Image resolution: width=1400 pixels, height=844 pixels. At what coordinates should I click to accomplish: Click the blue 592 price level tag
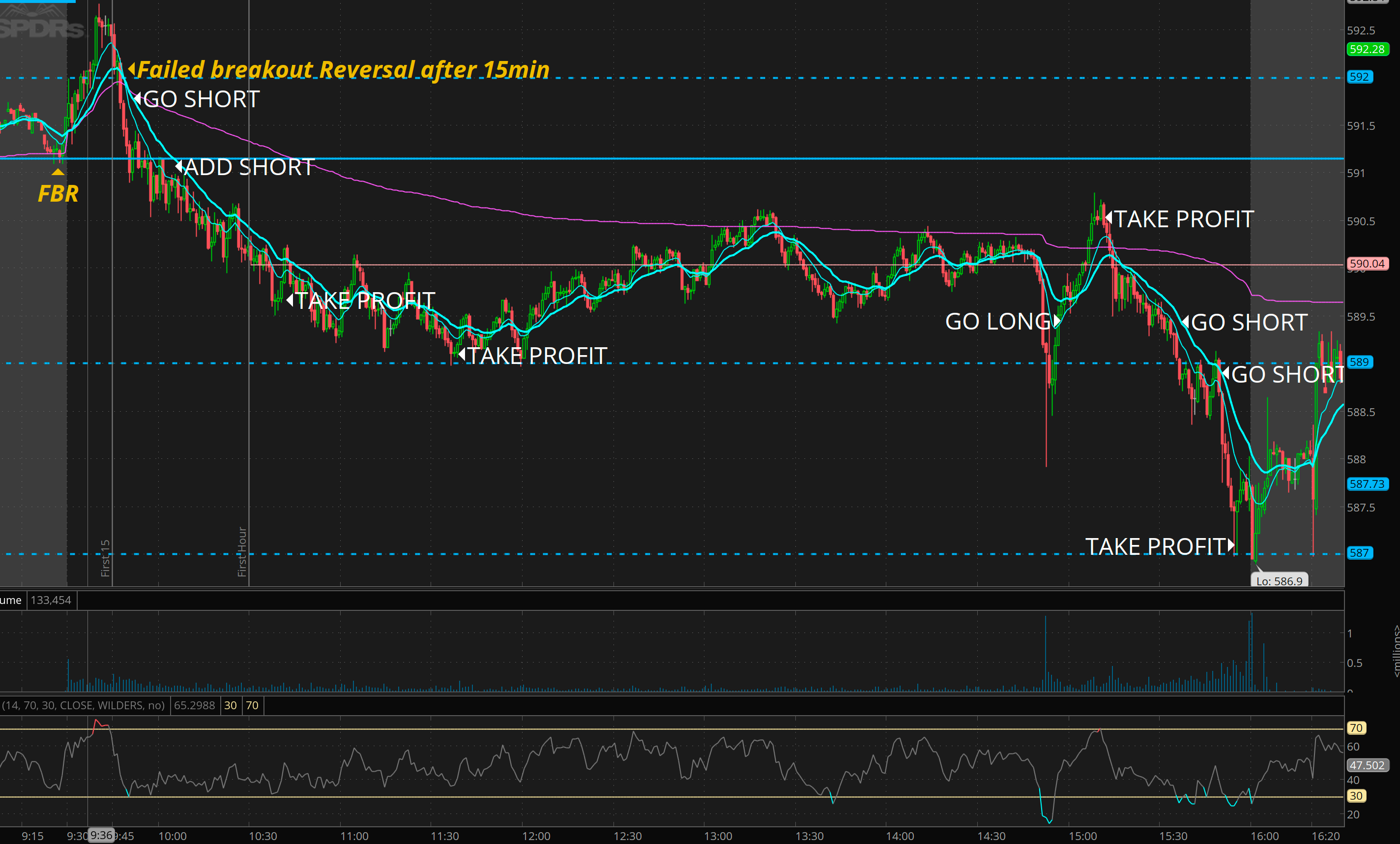[1359, 77]
